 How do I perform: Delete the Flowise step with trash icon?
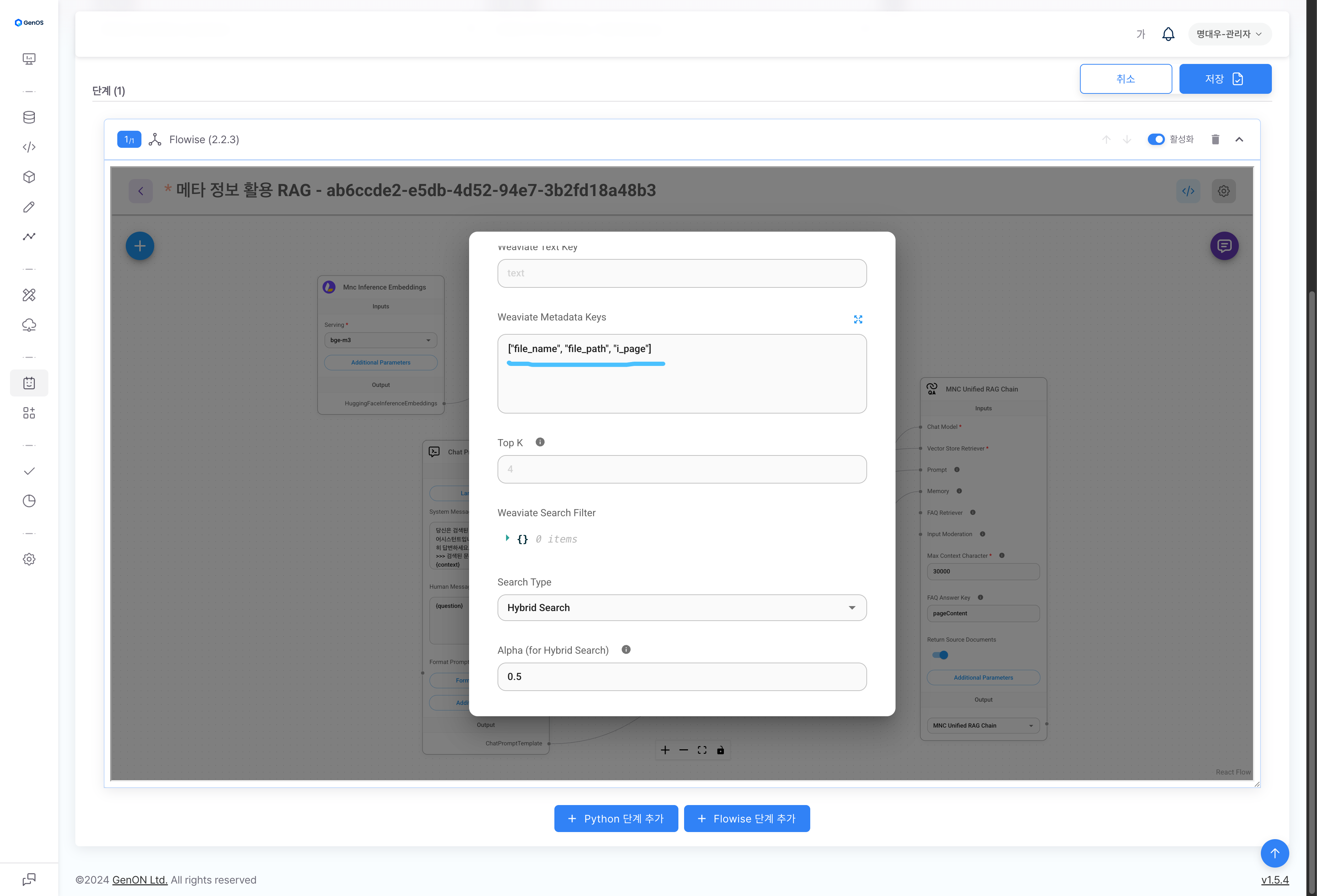1215,139
